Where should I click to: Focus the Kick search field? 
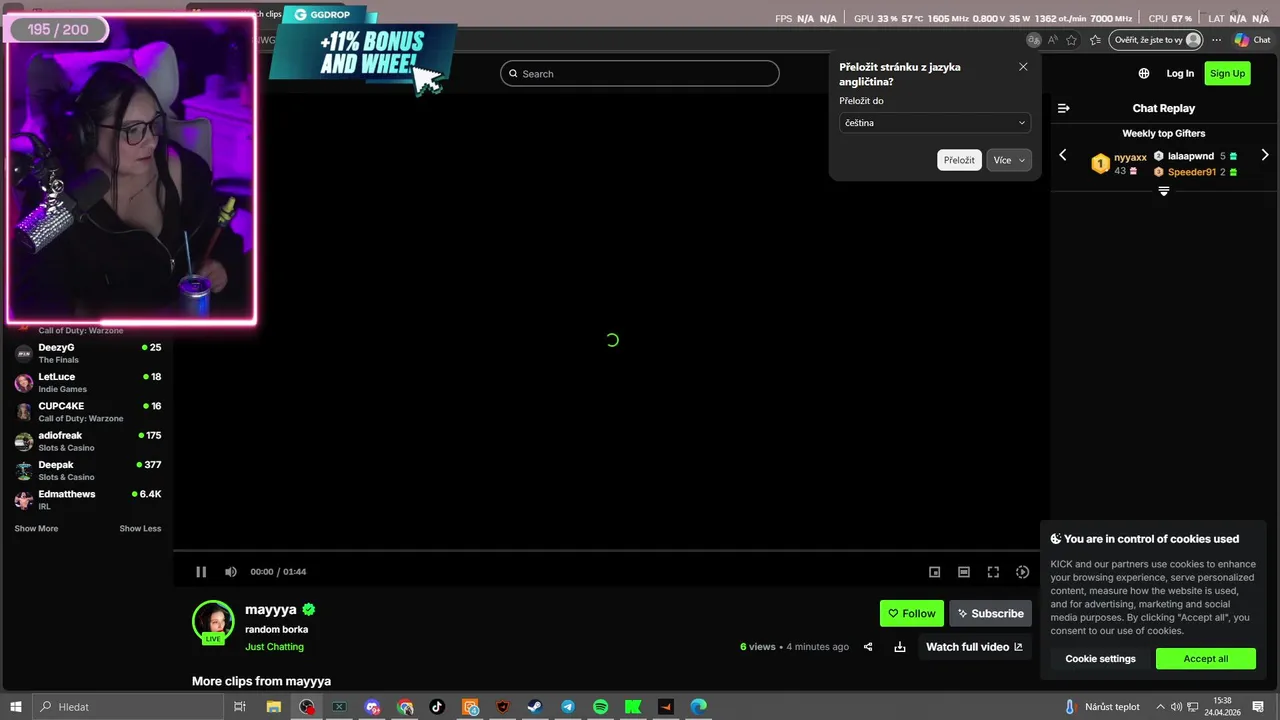pos(640,73)
